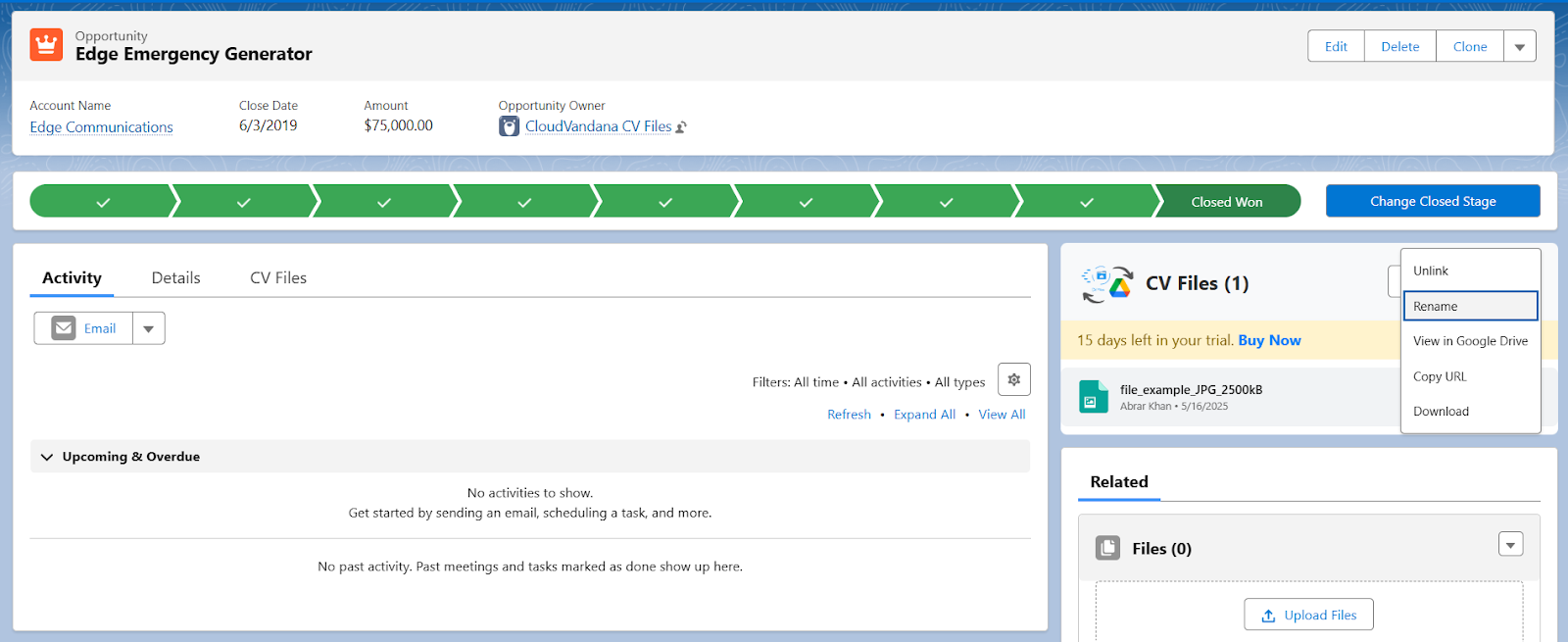Click the Refresh activities link

pyautogui.click(x=849, y=415)
